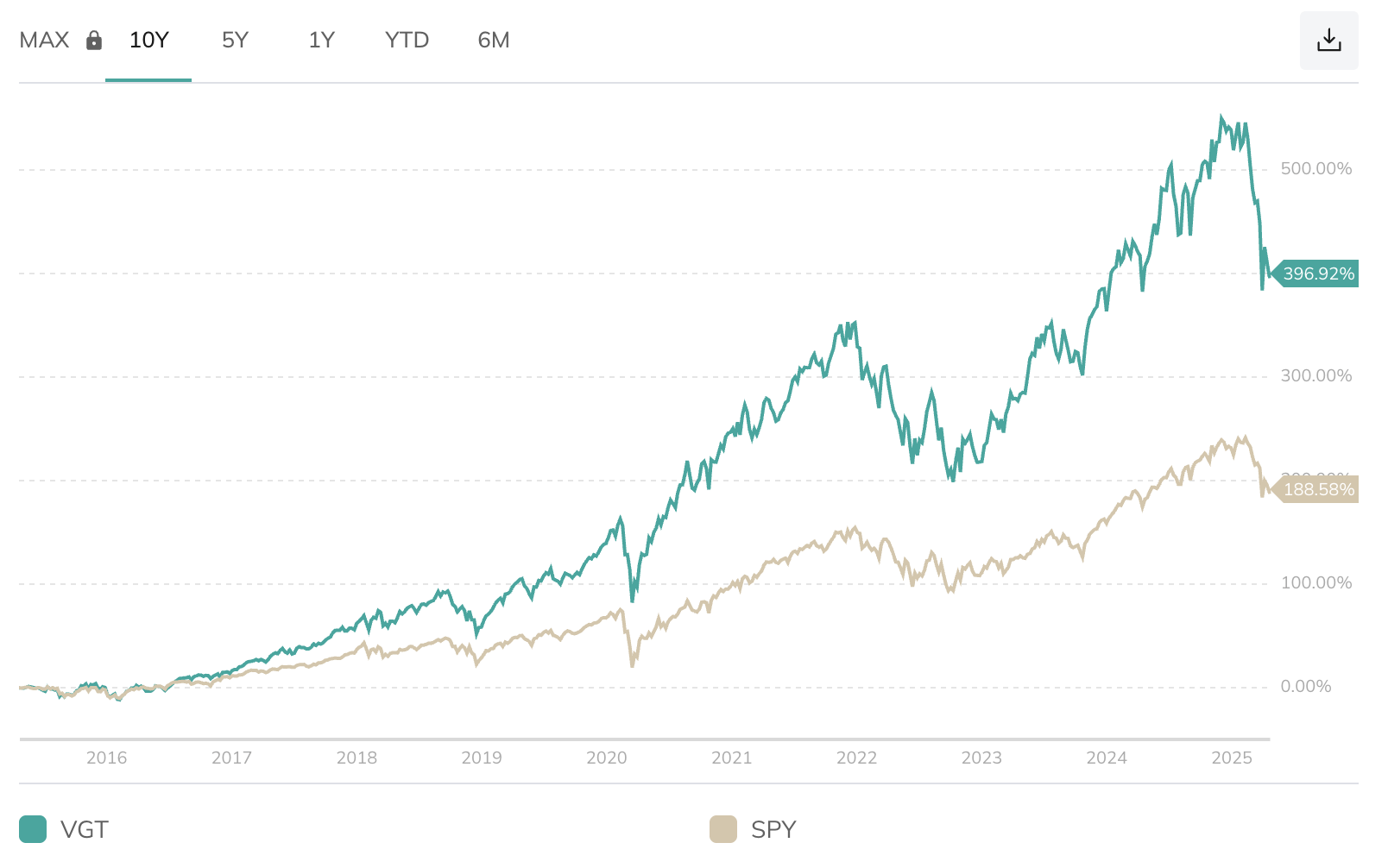Select the teal VGT legend square

coord(32,829)
